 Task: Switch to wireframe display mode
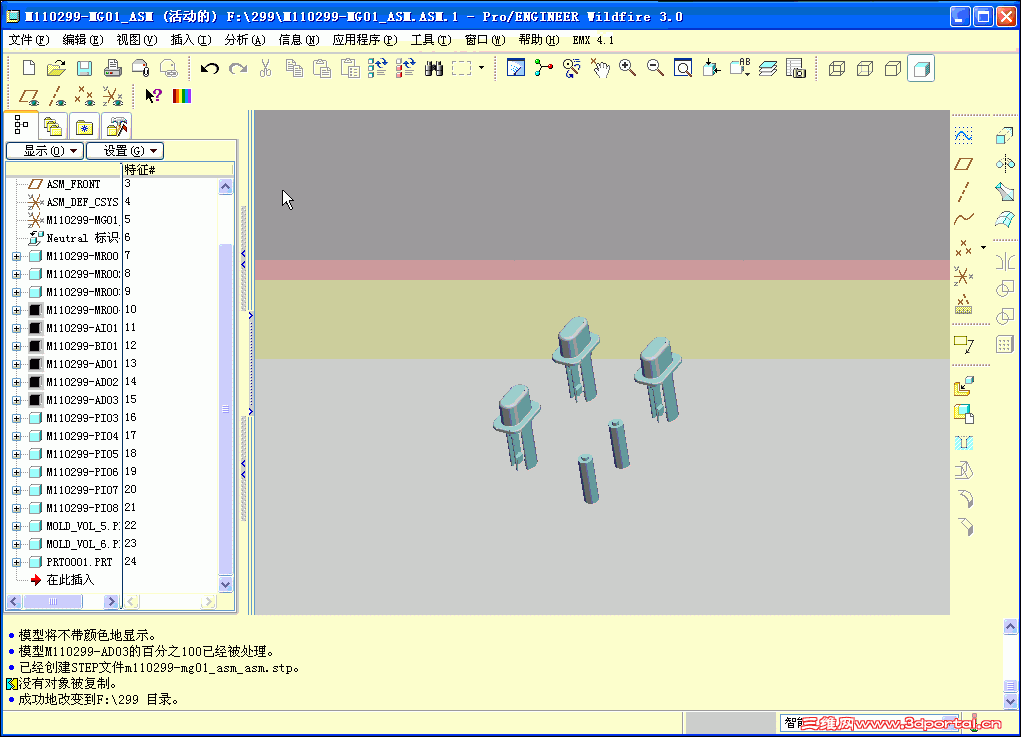pos(837,68)
